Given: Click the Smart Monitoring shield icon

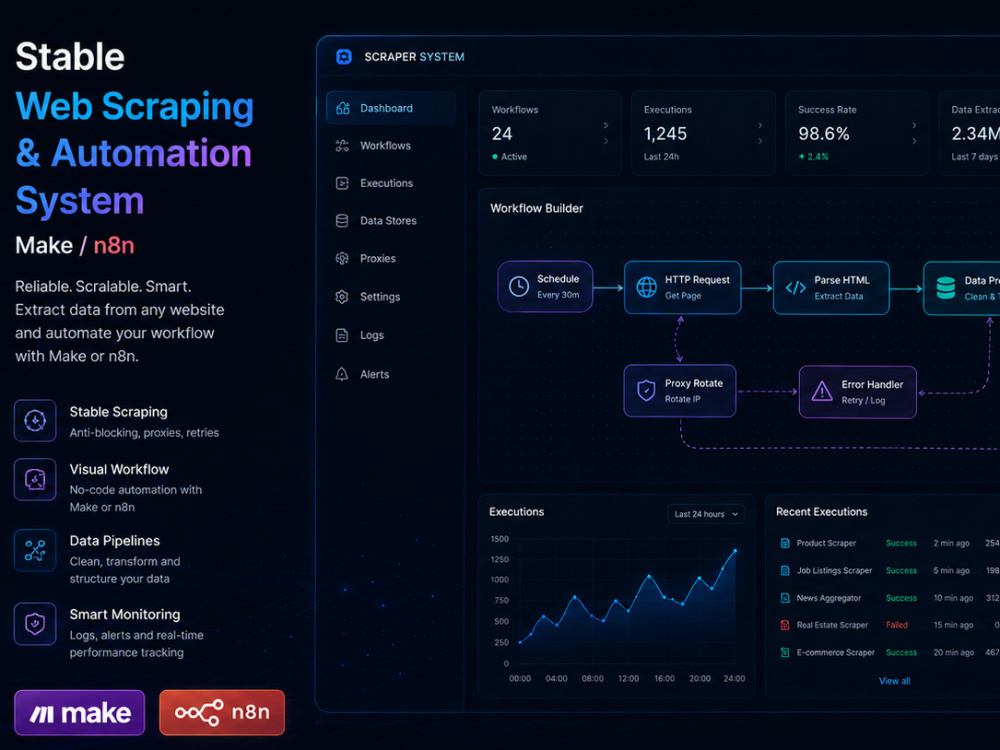Looking at the screenshot, I should [x=35, y=624].
